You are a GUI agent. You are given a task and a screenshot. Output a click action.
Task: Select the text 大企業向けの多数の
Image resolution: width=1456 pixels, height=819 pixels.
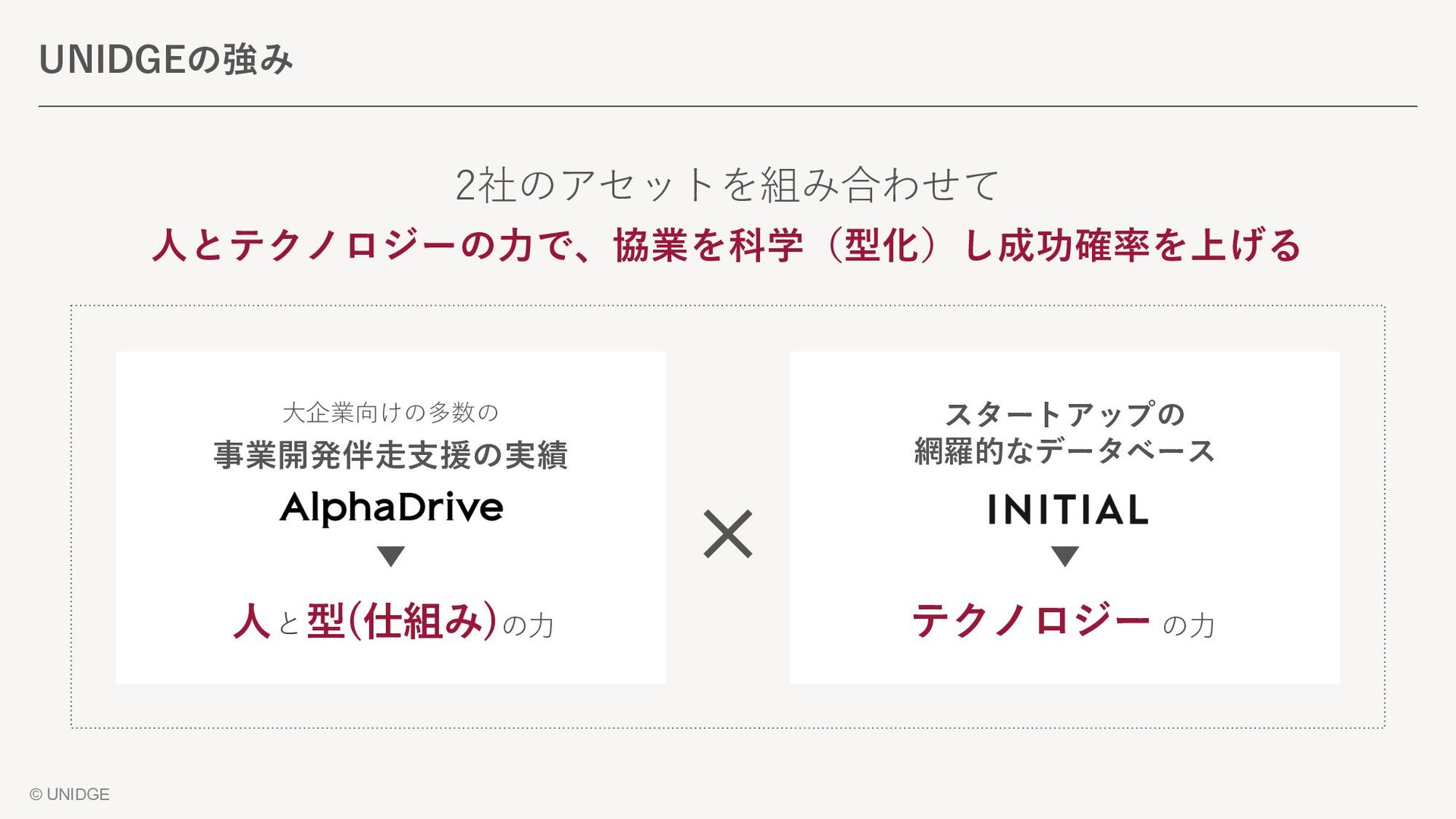[391, 413]
